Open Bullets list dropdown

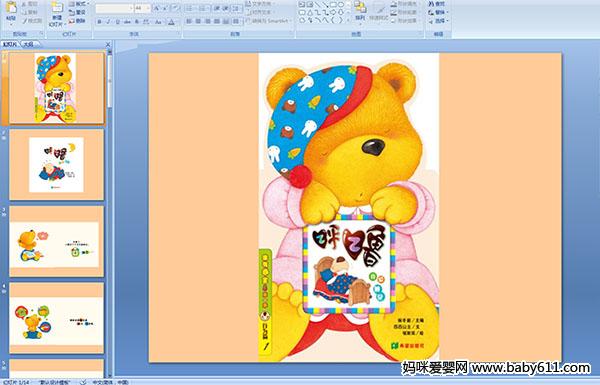tap(191, 8)
